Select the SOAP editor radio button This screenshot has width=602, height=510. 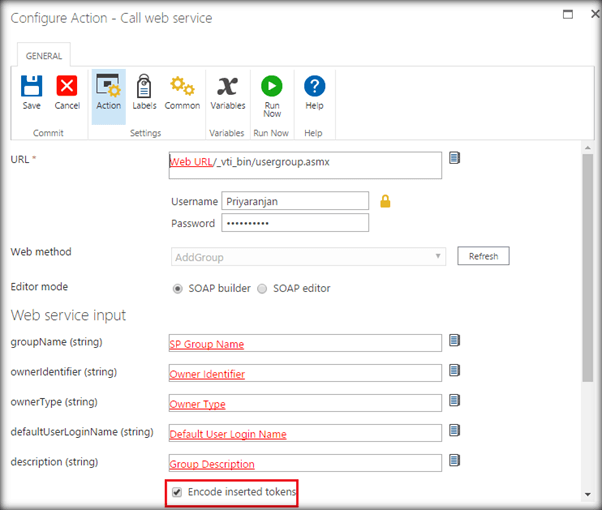pyautogui.click(x=262, y=288)
